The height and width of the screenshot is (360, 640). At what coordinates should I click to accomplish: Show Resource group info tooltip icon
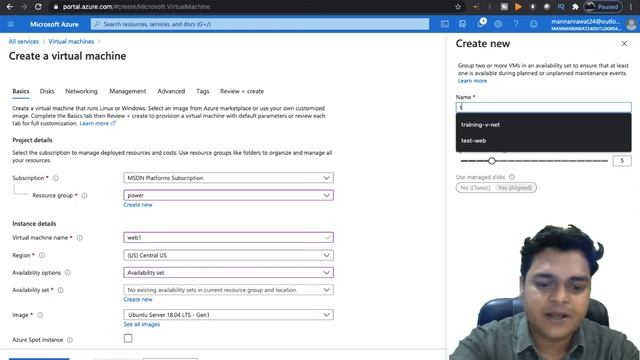pos(84,196)
